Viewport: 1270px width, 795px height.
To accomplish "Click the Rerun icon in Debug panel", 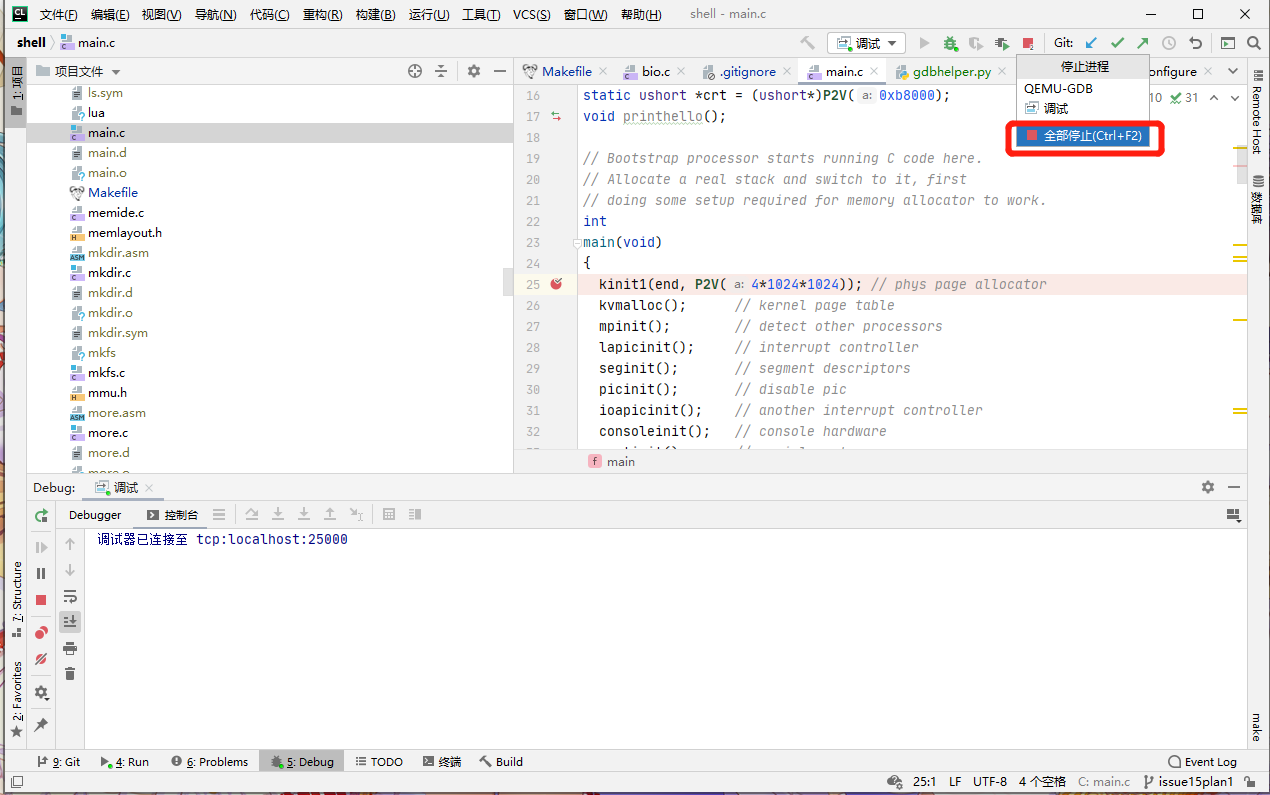I will pyautogui.click(x=41, y=515).
